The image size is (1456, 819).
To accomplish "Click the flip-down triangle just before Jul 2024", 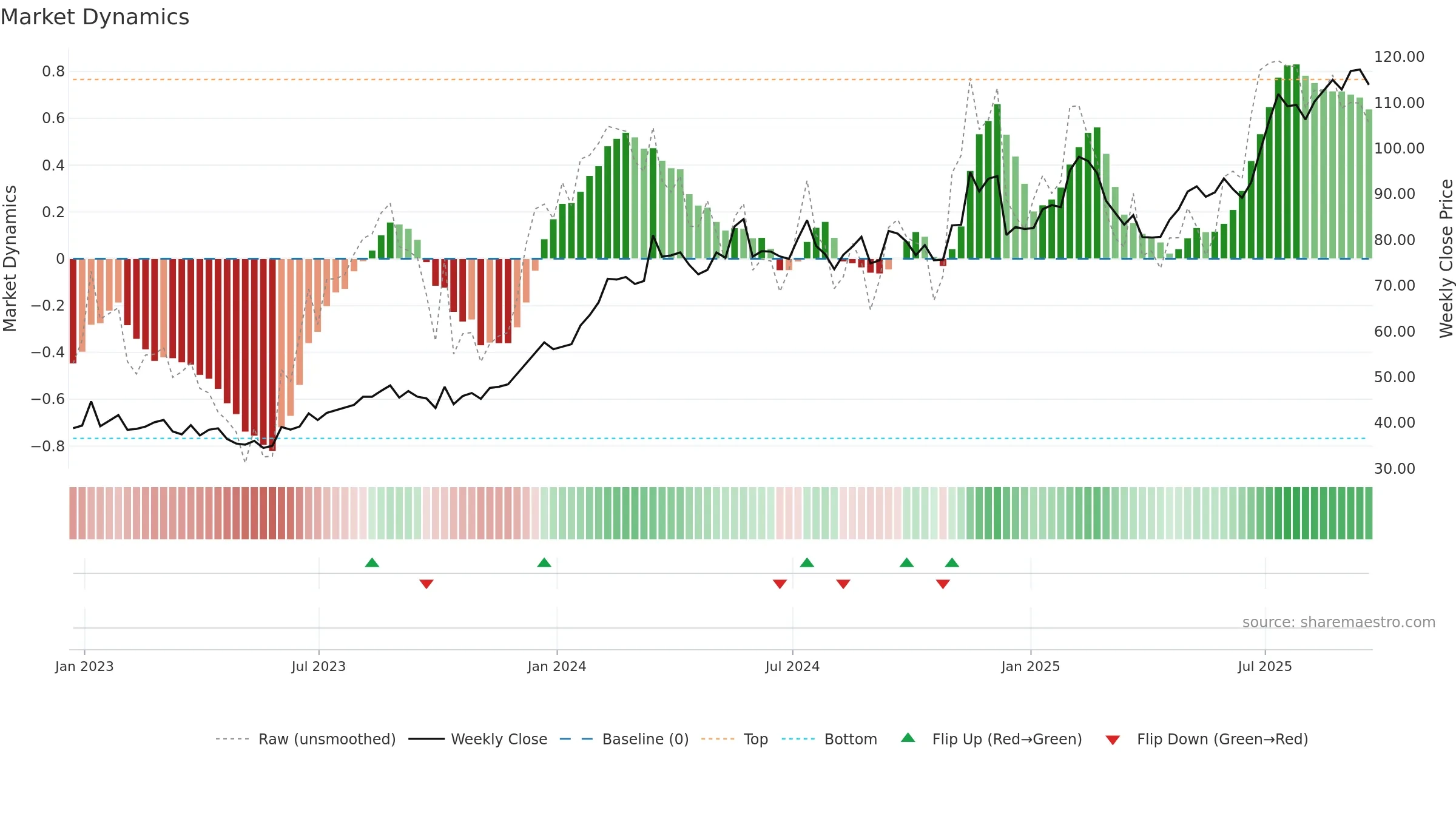I will 780,584.
